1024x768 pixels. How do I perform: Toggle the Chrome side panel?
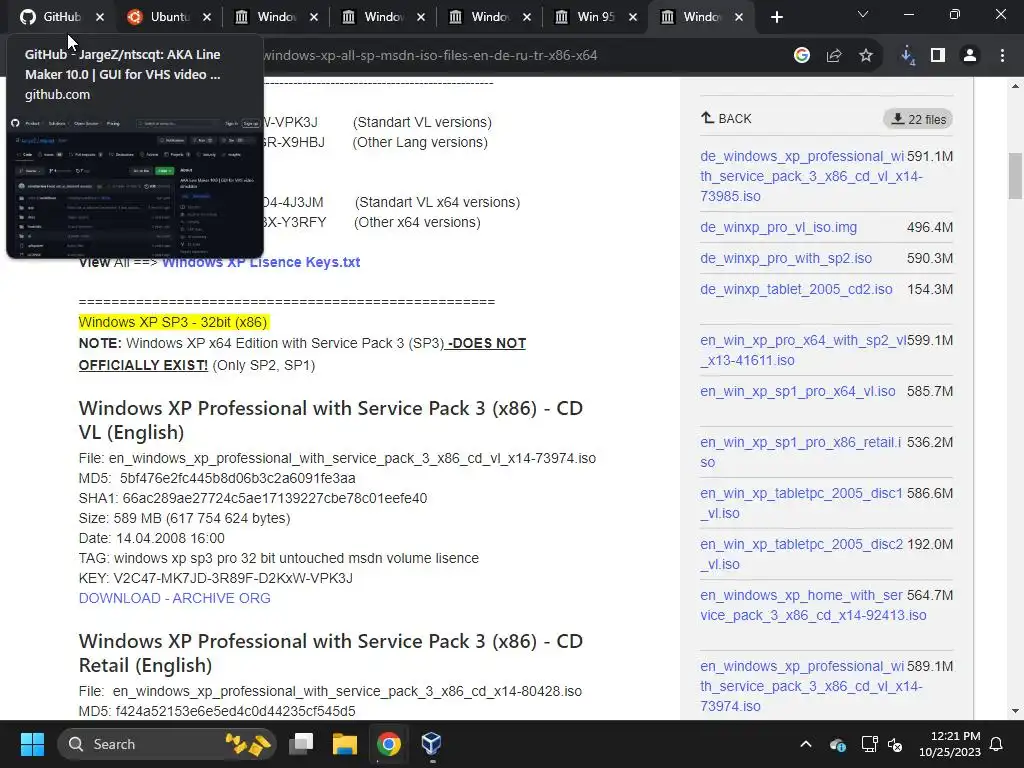pyautogui.click(x=938, y=56)
